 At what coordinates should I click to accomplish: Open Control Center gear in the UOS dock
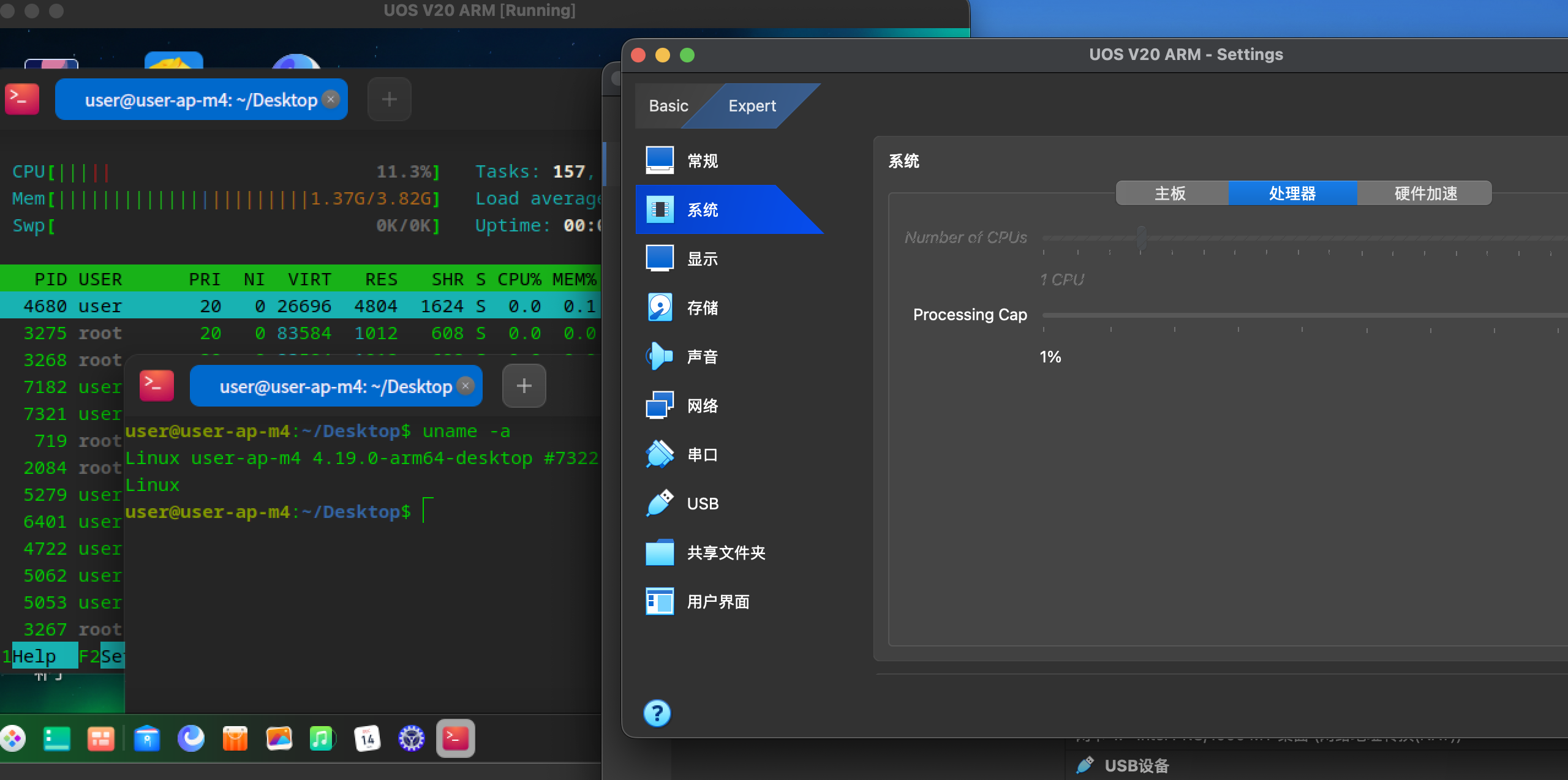pos(412,738)
